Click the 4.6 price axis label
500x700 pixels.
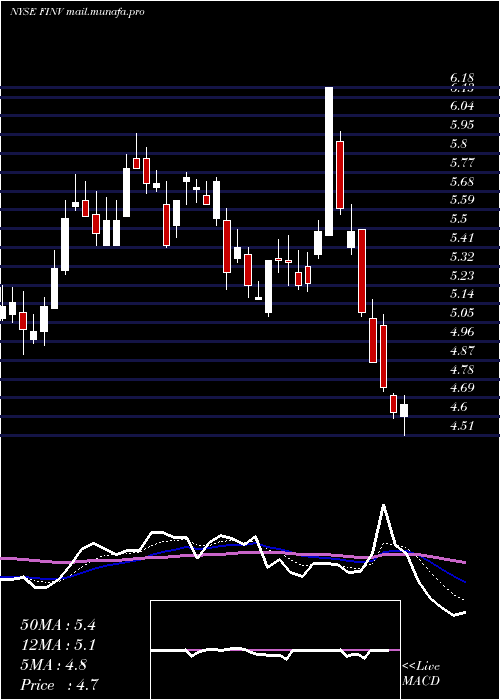458,407
